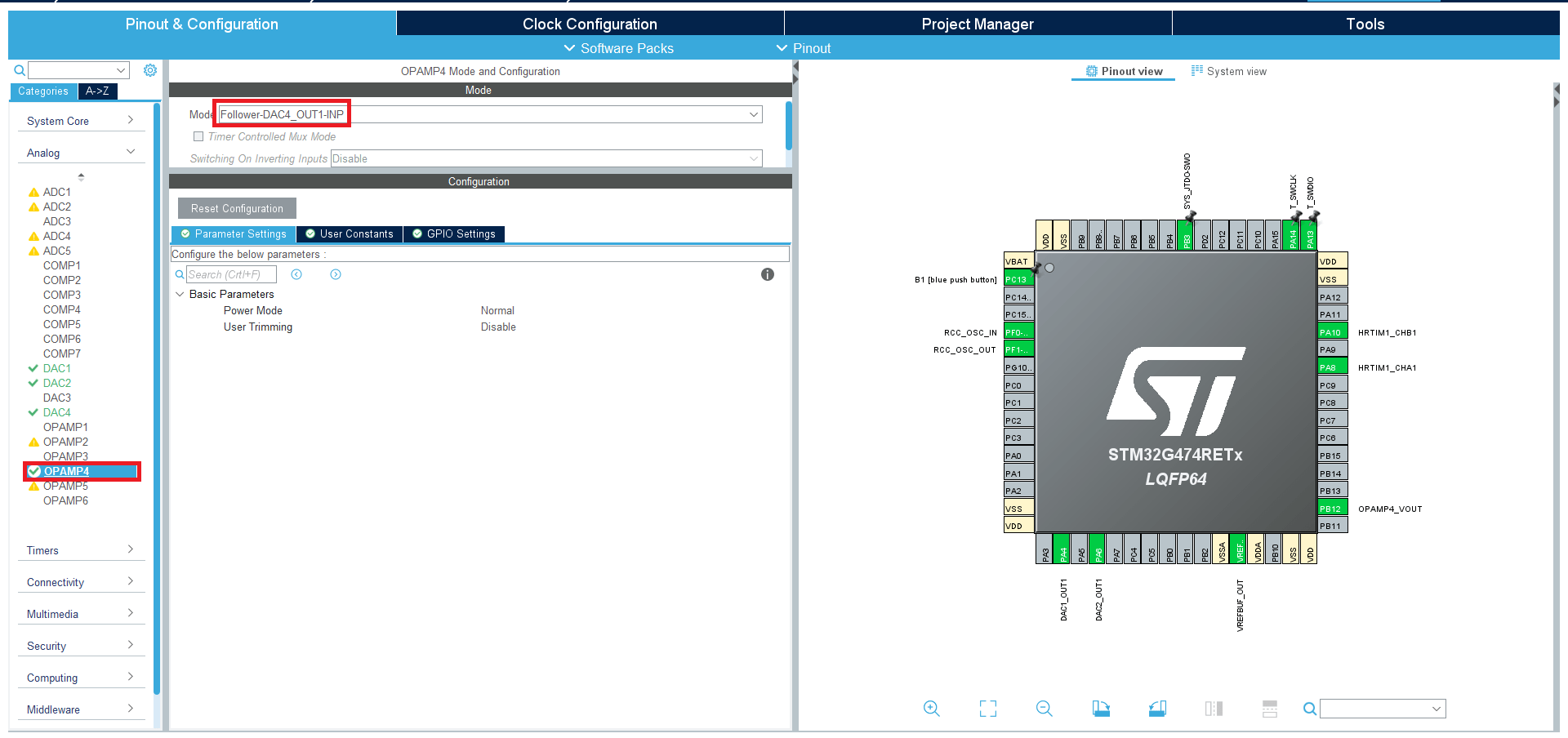Select the Categories tab

click(x=43, y=91)
